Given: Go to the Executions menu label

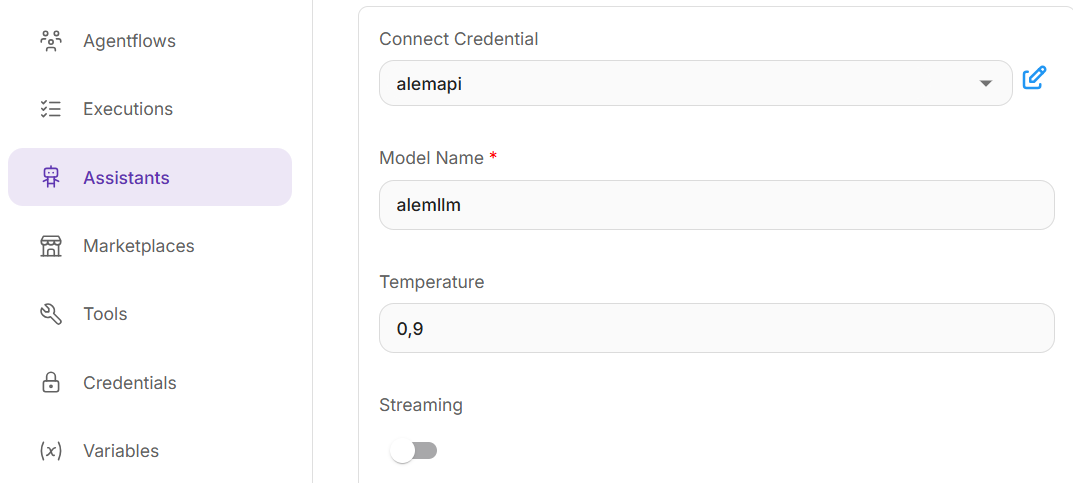Looking at the screenshot, I should pyautogui.click(x=128, y=109).
